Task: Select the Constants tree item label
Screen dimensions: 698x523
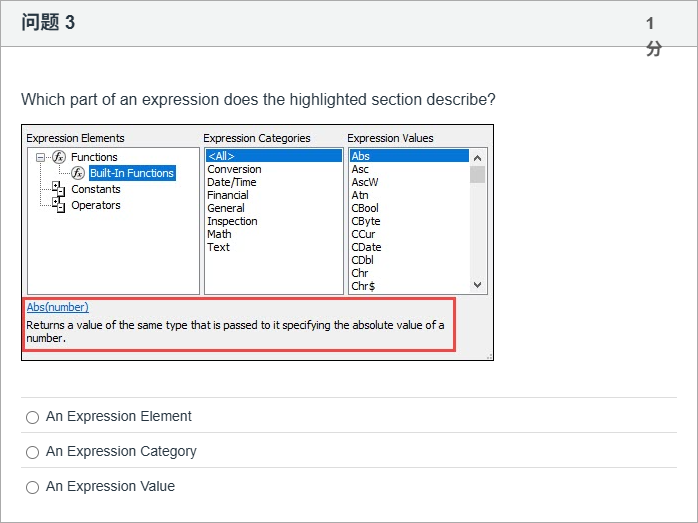Action: (96, 189)
